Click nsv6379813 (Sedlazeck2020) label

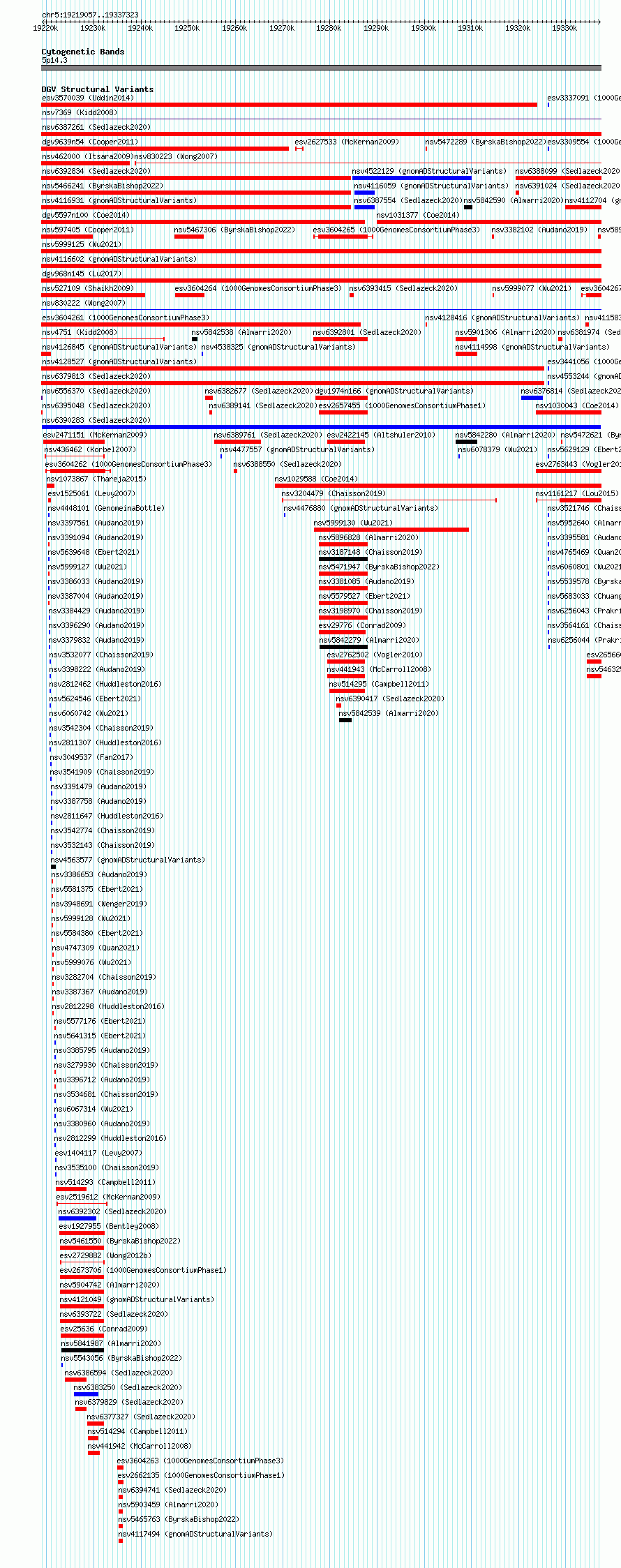(96, 376)
